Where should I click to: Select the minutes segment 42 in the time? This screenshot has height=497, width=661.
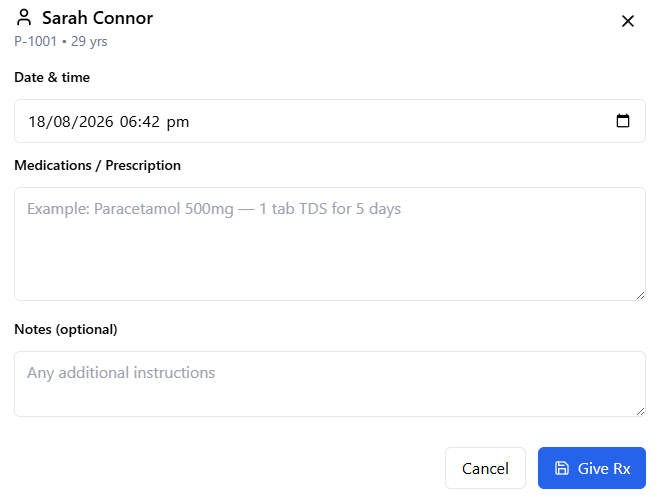(x=151, y=122)
